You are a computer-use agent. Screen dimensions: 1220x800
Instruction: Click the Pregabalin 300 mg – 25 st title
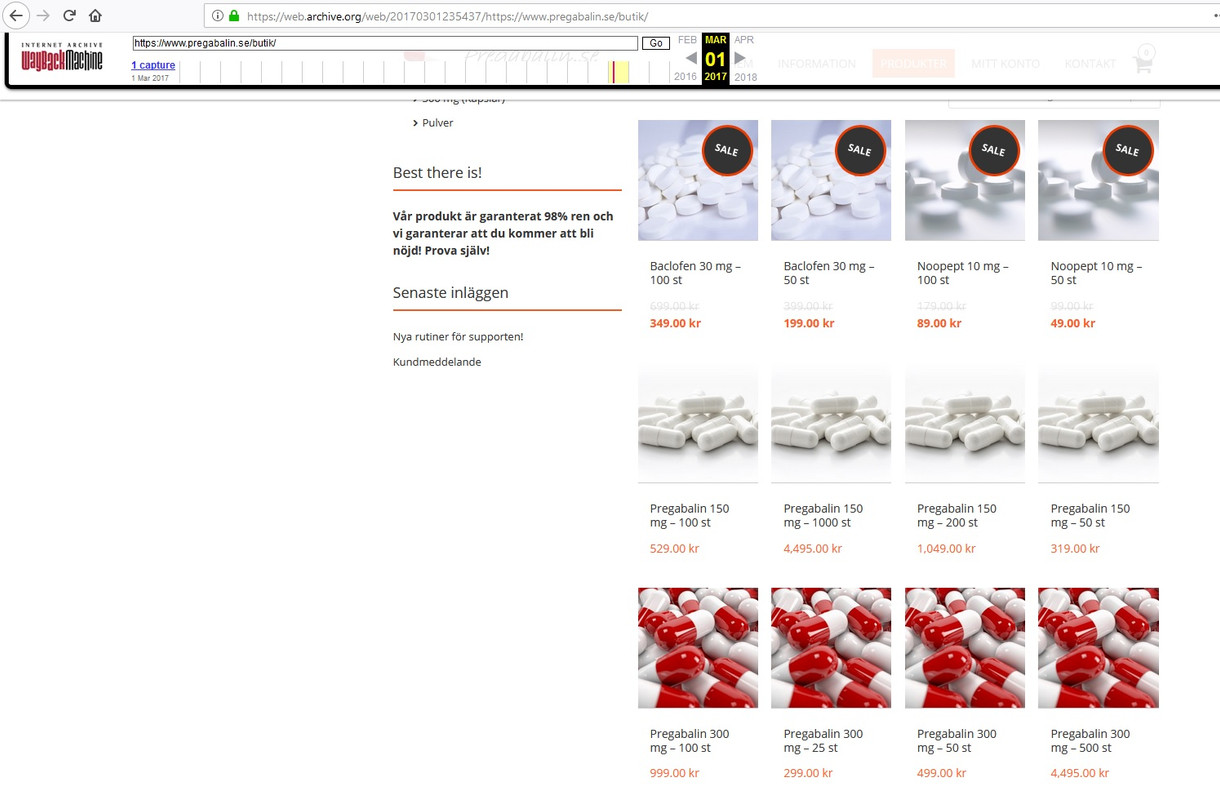[x=824, y=741]
